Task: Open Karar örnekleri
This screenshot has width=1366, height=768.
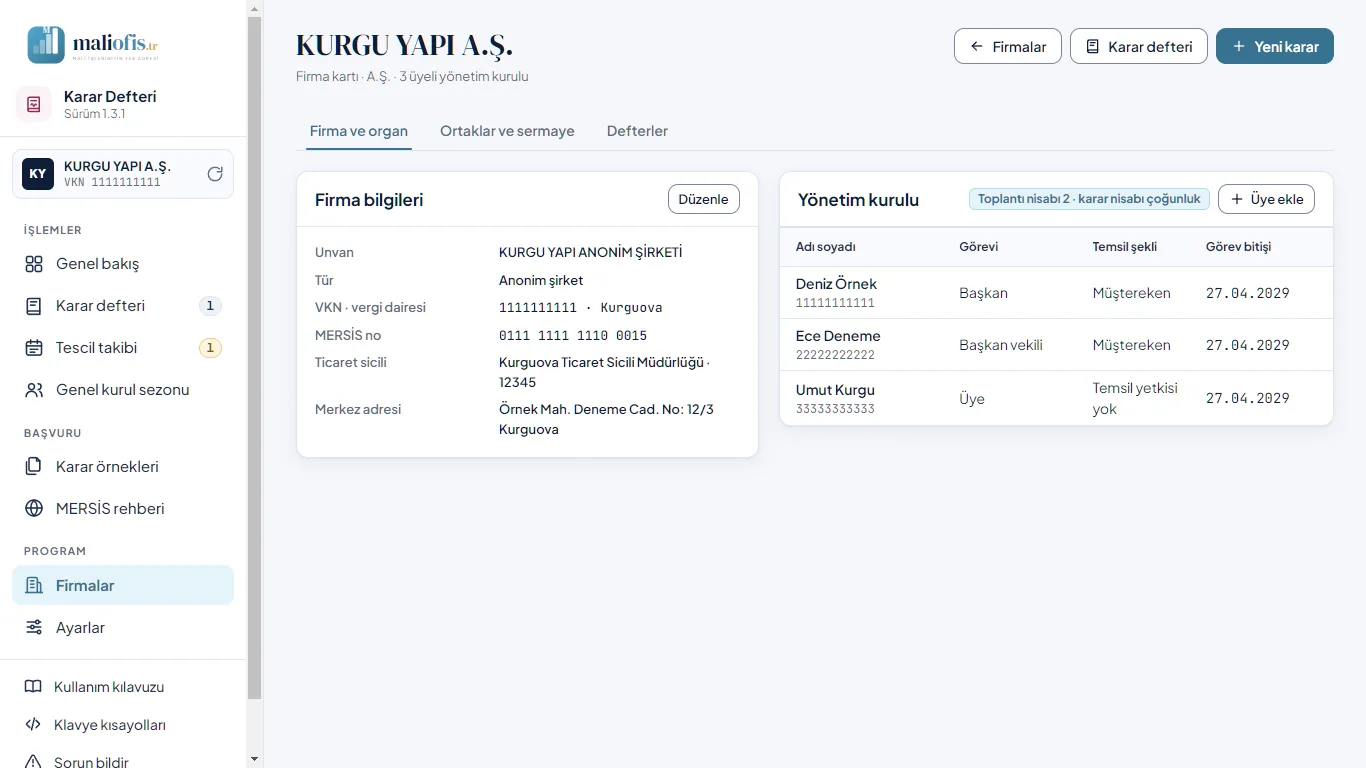Action: pyautogui.click(x=123, y=467)
